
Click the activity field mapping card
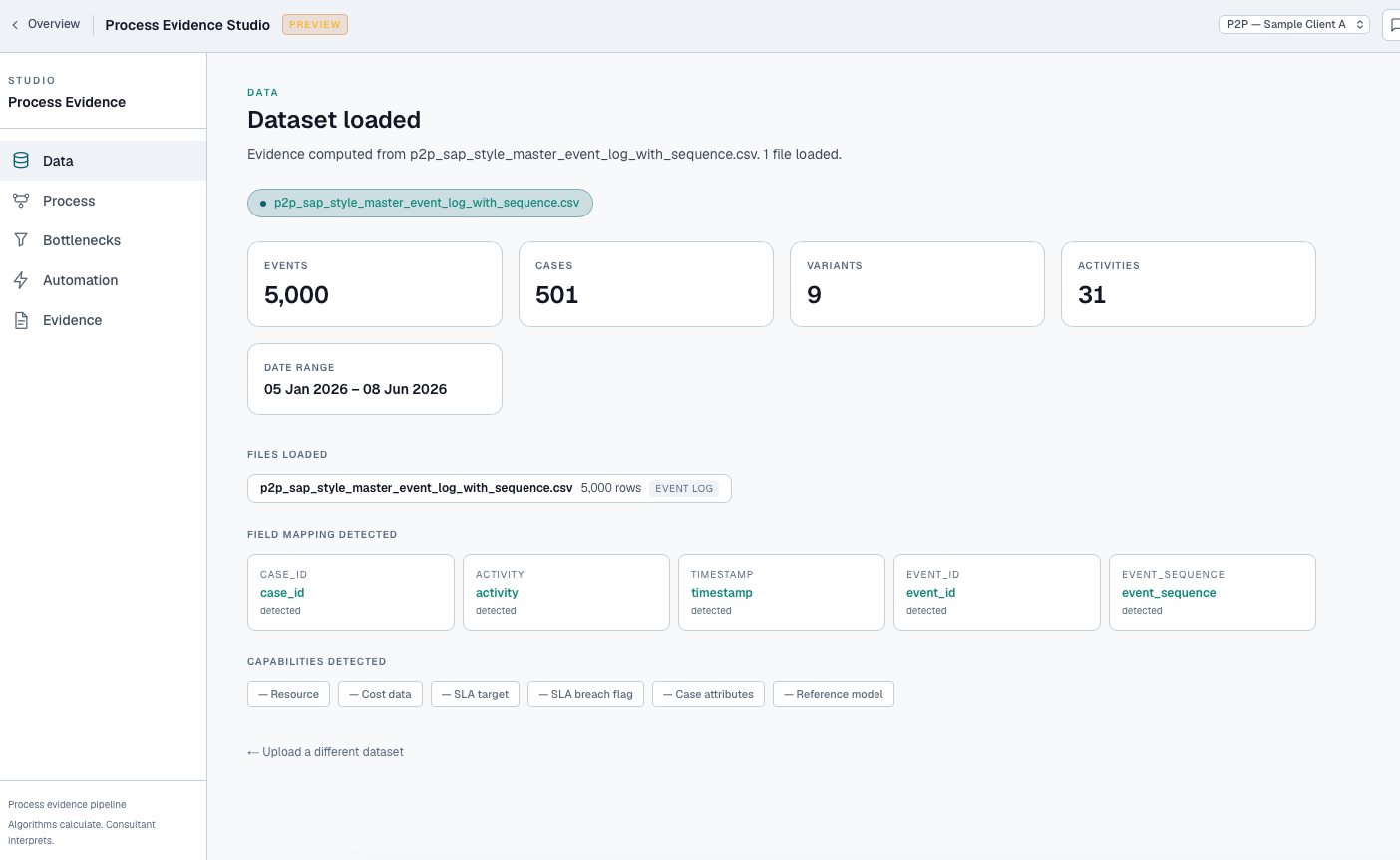pos(566,592)
